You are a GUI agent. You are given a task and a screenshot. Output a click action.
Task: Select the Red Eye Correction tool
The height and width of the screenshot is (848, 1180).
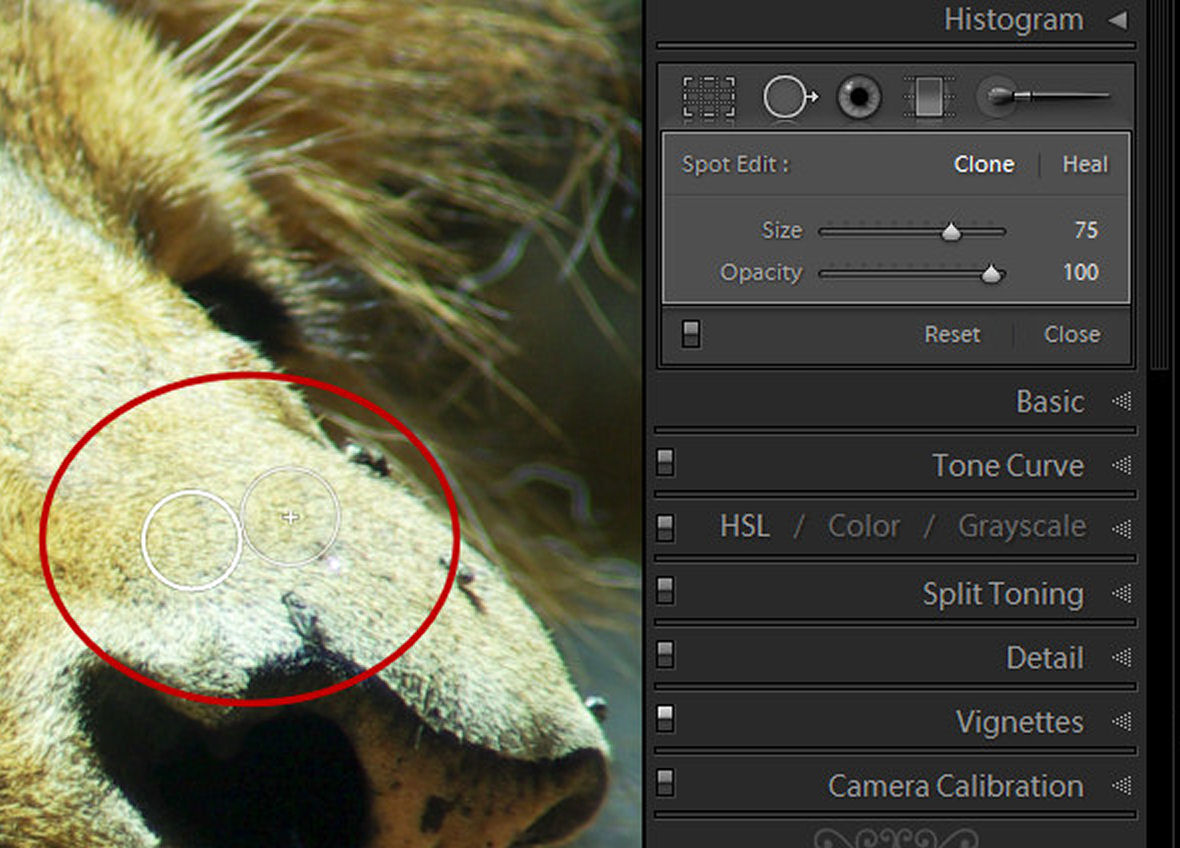pos(859,97)
